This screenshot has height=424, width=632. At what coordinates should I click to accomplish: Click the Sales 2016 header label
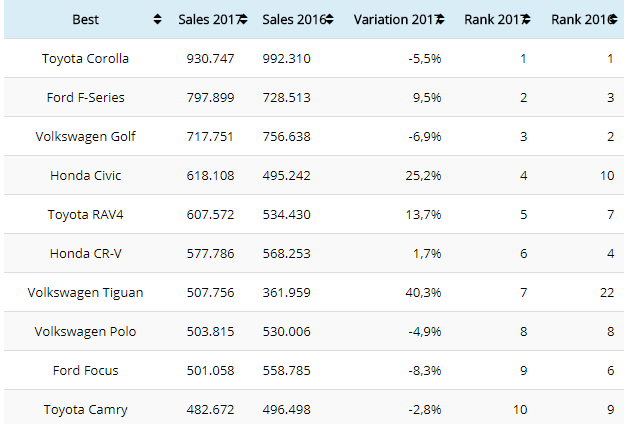pos(294,19)
